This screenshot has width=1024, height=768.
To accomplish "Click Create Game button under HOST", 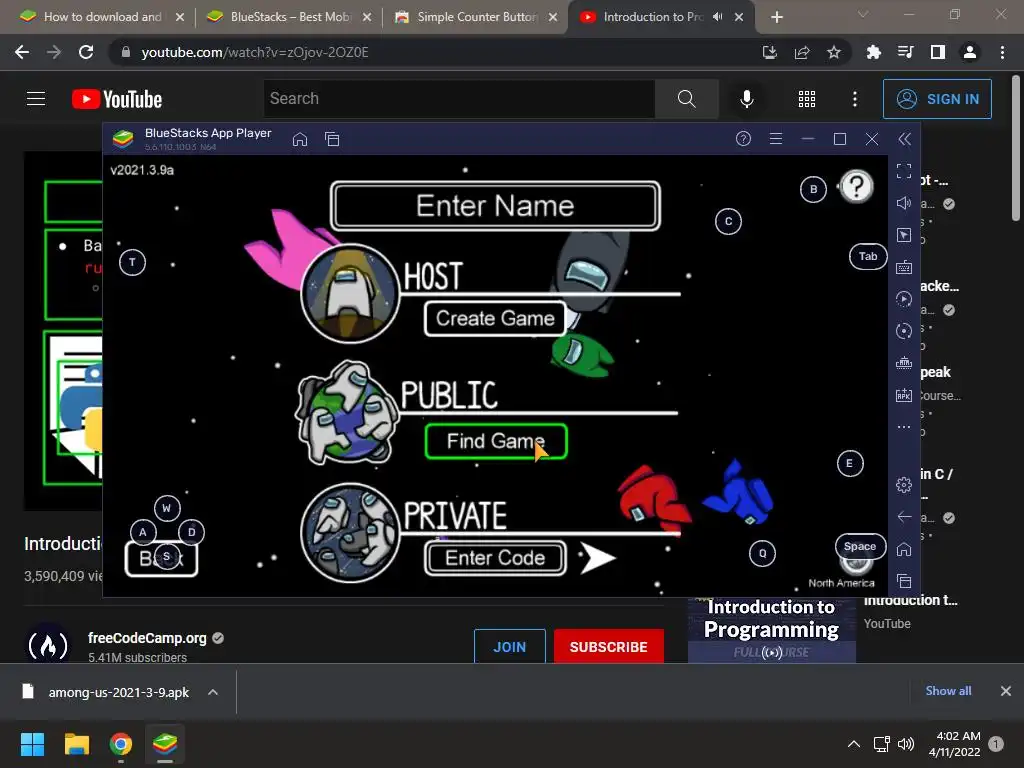I will click(x=495, y=319).
